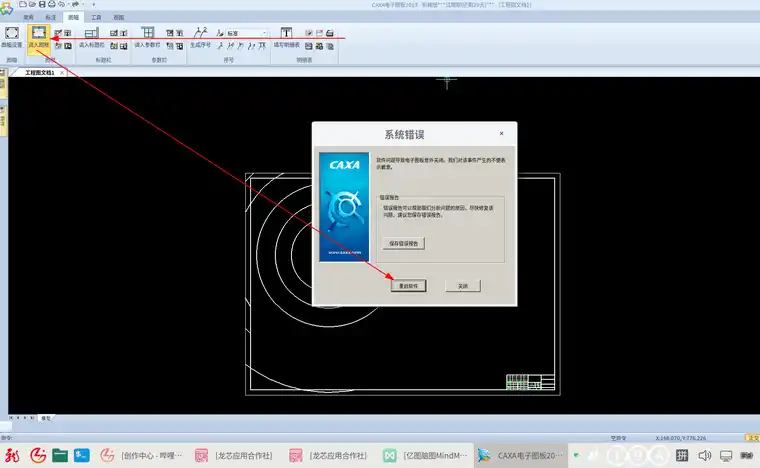Click the 重启软件 restart button
The image size is (760, 468).
409,286
